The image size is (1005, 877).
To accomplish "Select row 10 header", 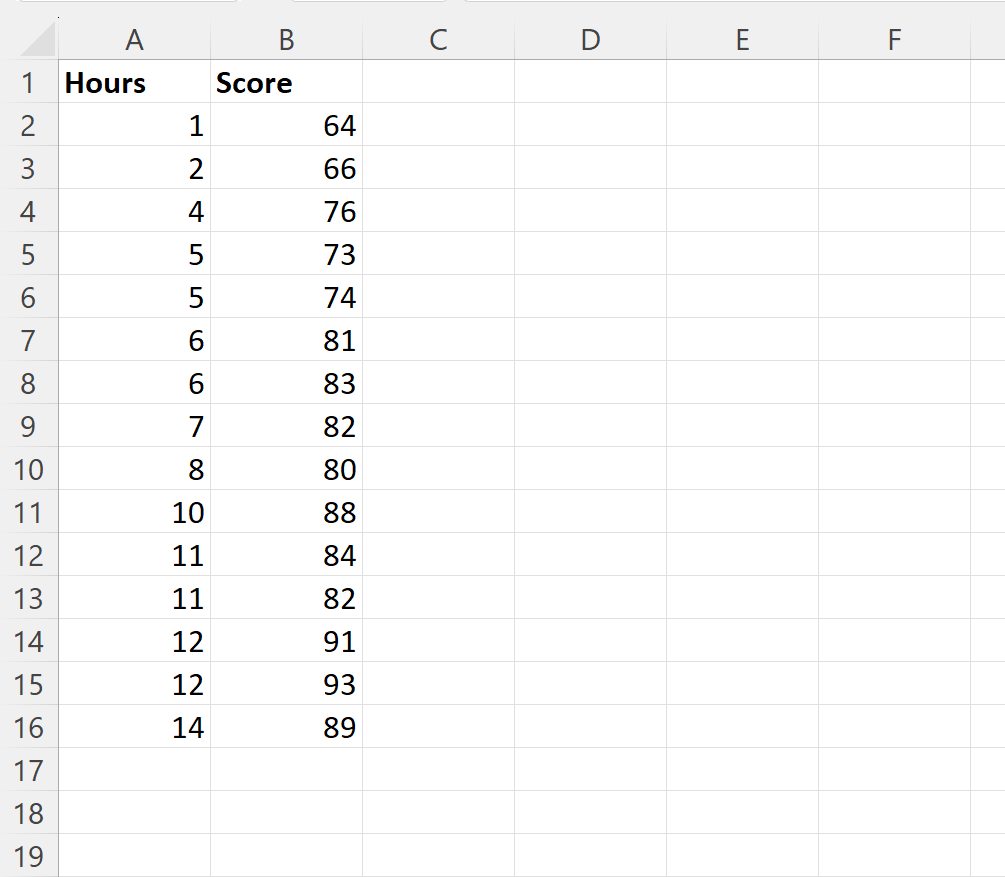I will (29, 469).
